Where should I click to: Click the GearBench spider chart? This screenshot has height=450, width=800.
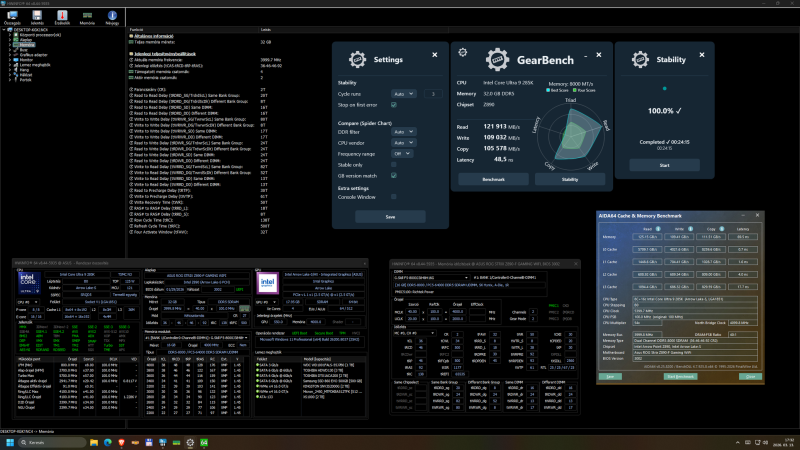571,135
